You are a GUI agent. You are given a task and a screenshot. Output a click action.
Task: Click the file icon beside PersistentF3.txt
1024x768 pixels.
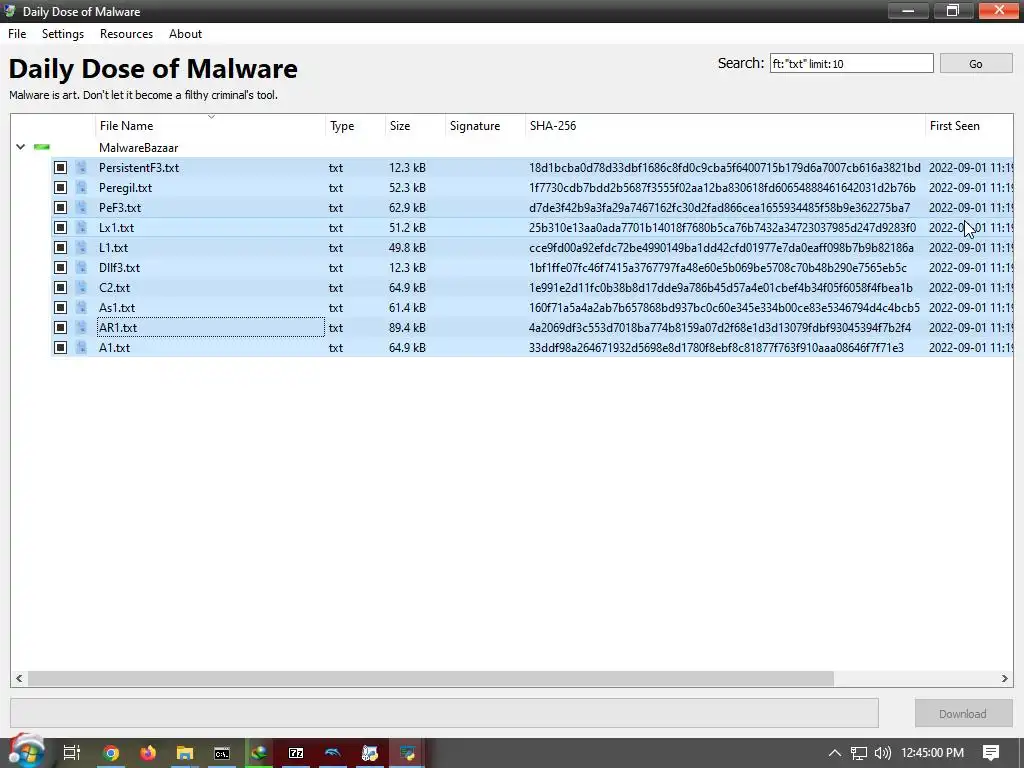tap(81, 168)
